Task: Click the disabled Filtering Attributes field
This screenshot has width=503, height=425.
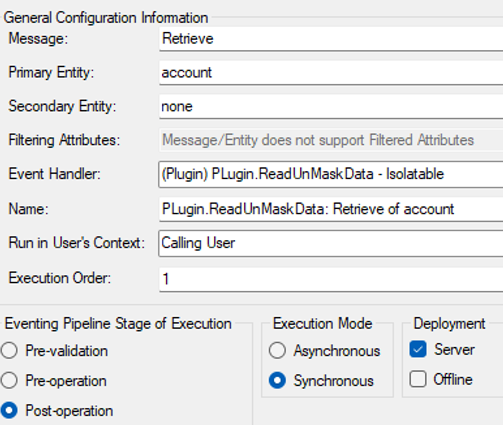Action: coord(331,140)
